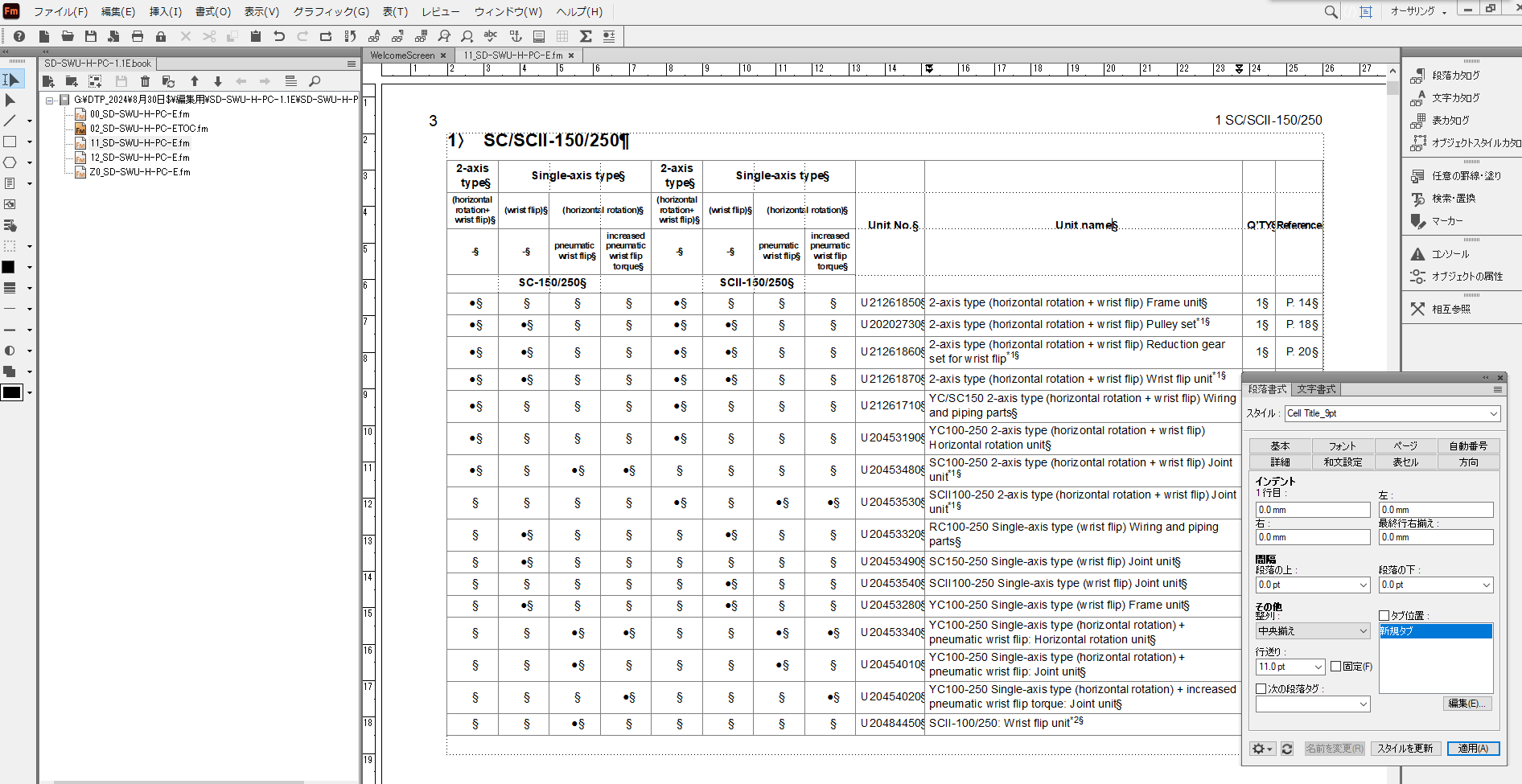1522x784 pixels.
Task: Open the ファイル(F) menu
Action: (x=61, y=11)
